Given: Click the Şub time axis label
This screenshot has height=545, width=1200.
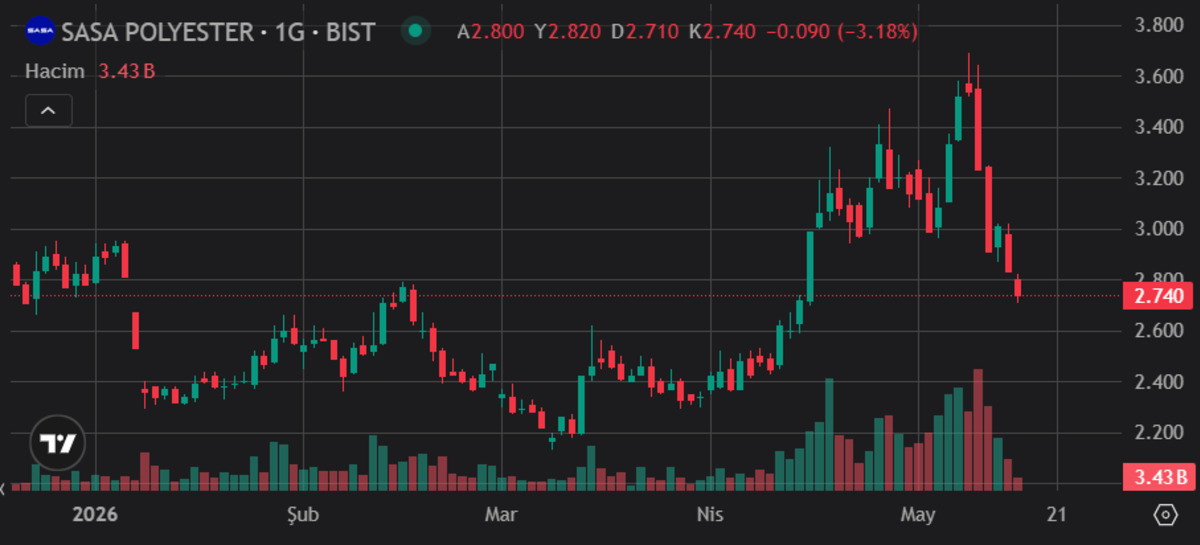Looking at the screenshot, I should click(x=302, y=515).
